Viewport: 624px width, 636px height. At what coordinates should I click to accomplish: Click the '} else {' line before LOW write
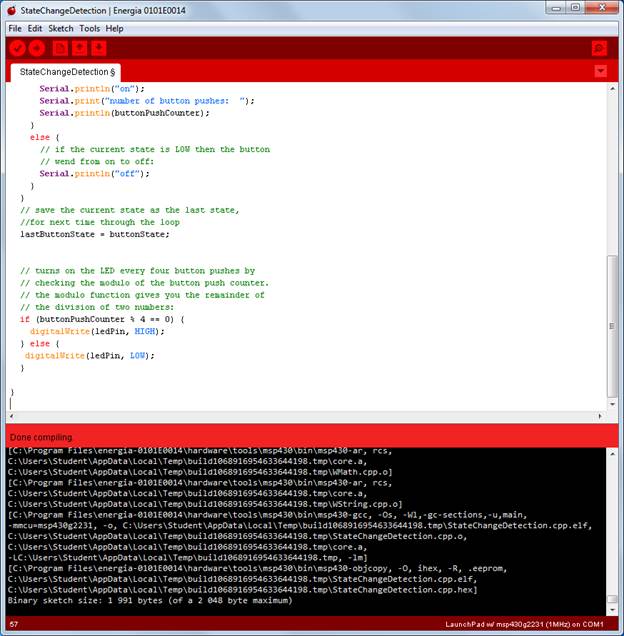[x=39, y=344]
